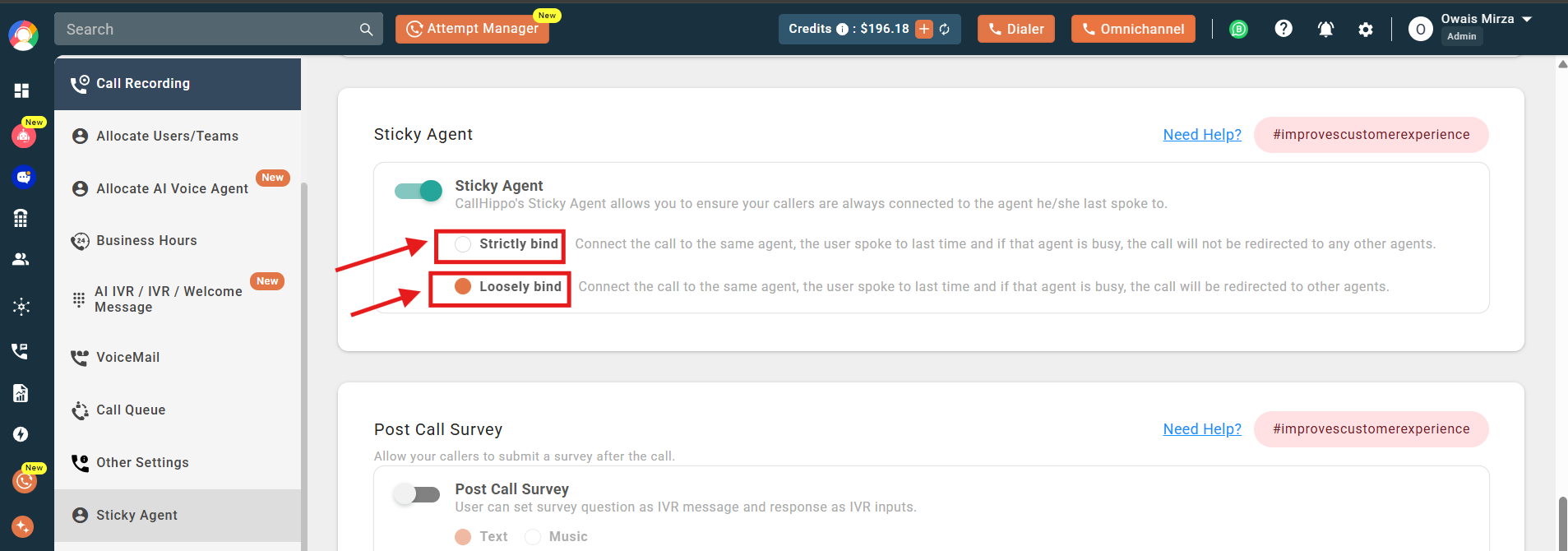1568x551 pixels.
Task: Disable the Sticky Agent toggle
Action: 419,191
